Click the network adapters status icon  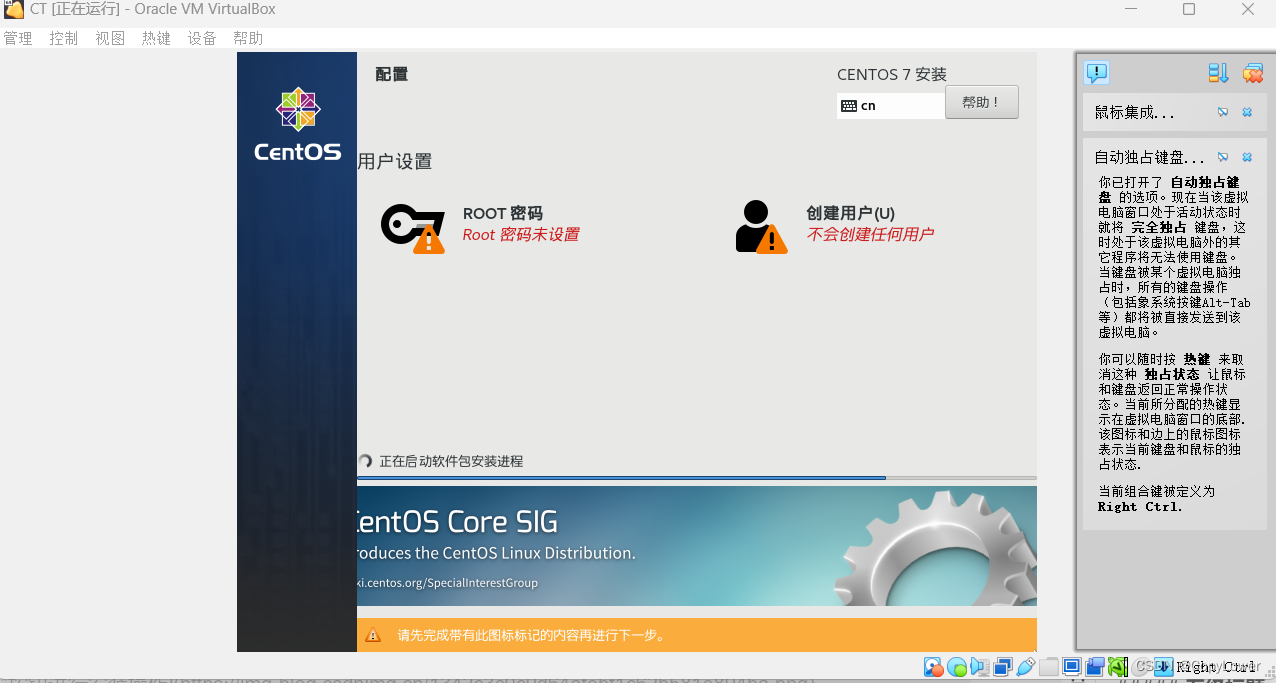(1003, 666)
